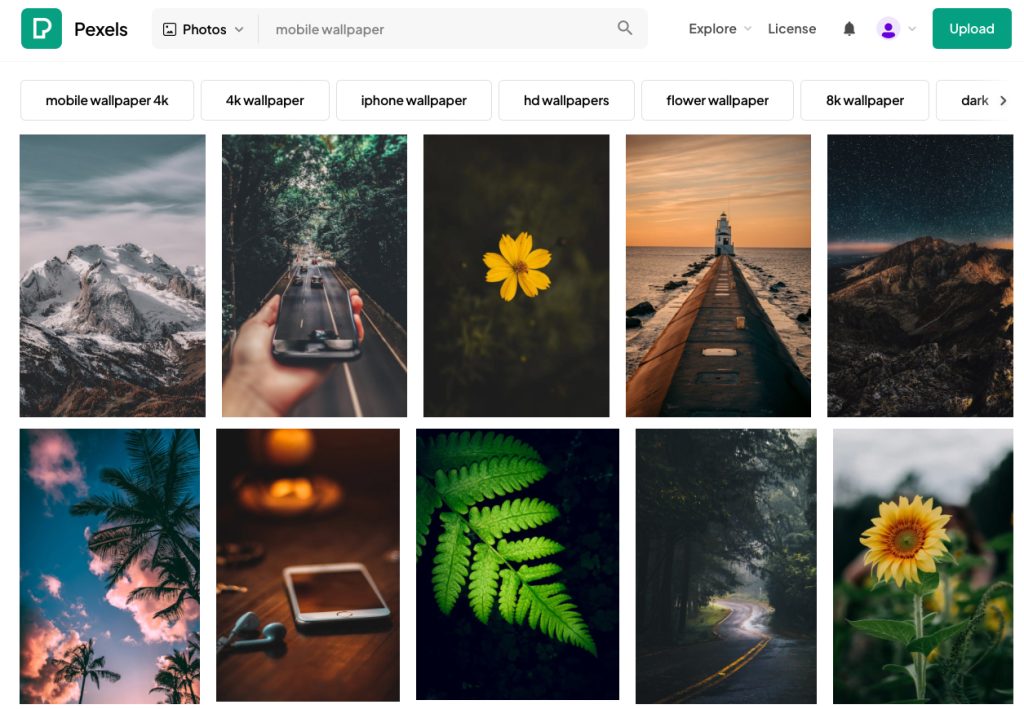Open the Photos media type dropdown
Viewport: 1024px width, 709px height.
(204, 29)
